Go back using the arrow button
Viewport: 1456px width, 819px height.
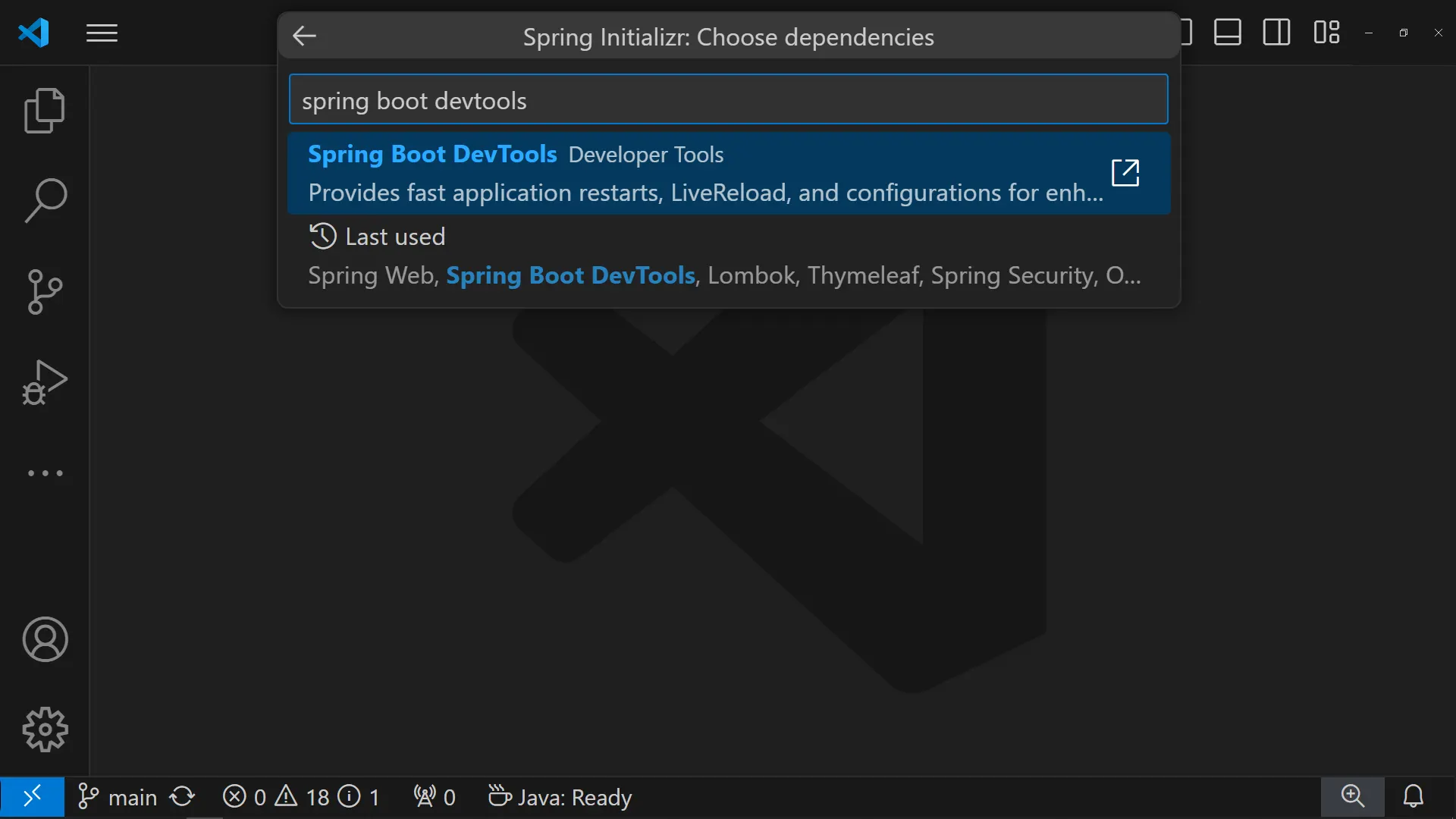(x=305, y=36)
